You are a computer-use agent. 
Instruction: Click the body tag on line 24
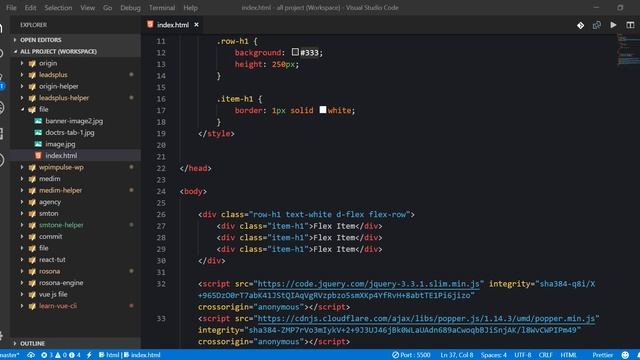(193, 191)
